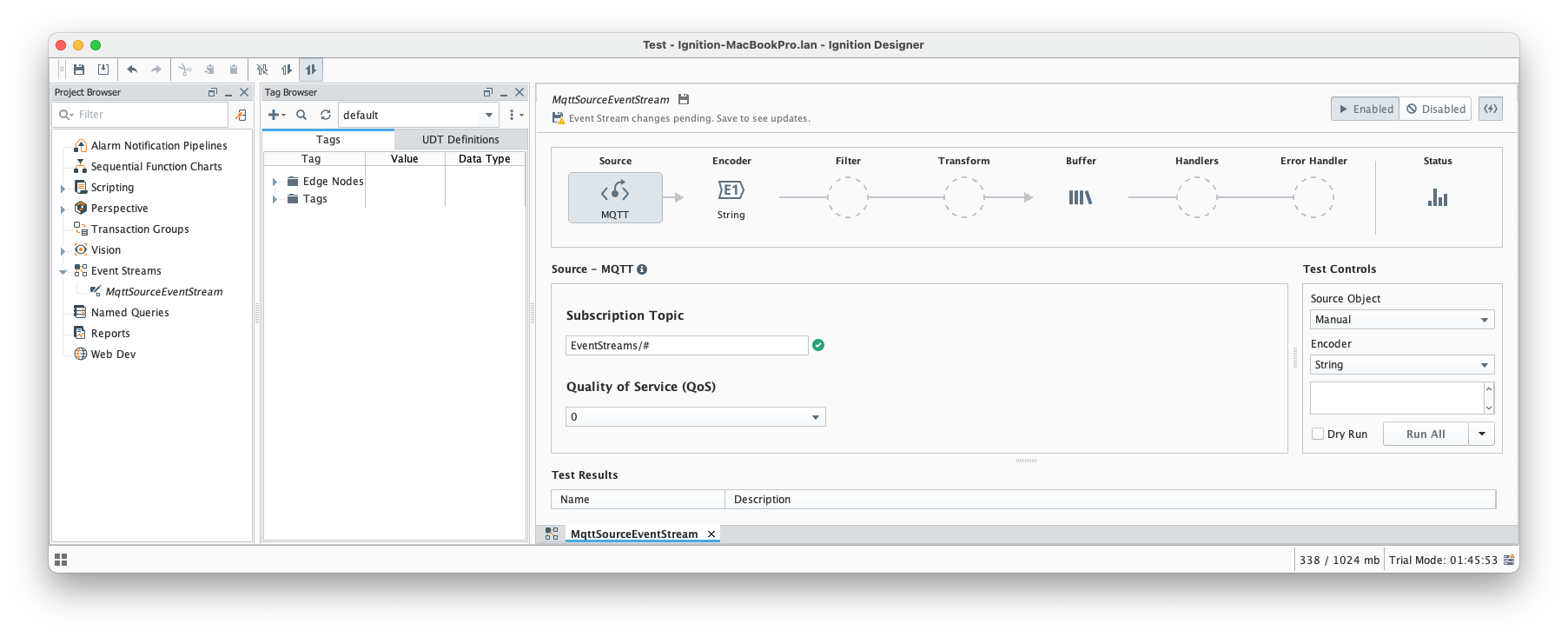1568x637 pixels.
Task: Open the Status chart icon
Action: (x=1438, y=197)
